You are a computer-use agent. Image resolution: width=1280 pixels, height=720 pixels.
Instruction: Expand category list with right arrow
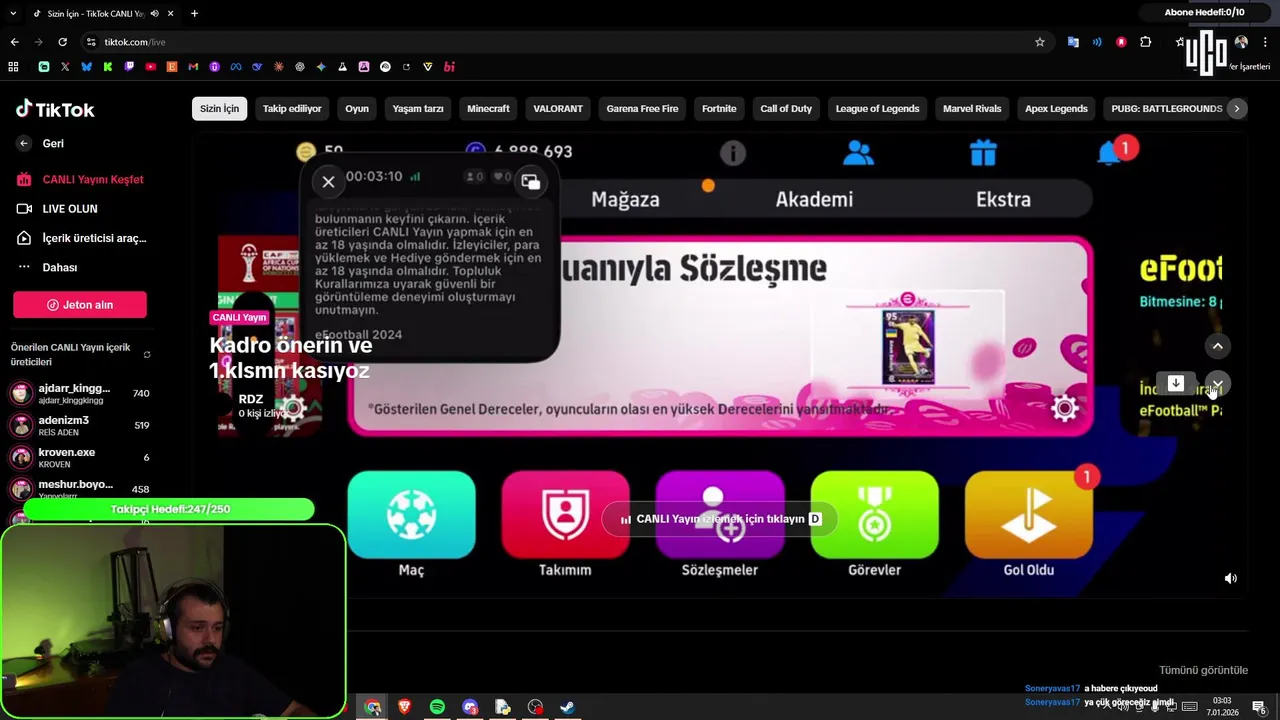point(1237,108)
